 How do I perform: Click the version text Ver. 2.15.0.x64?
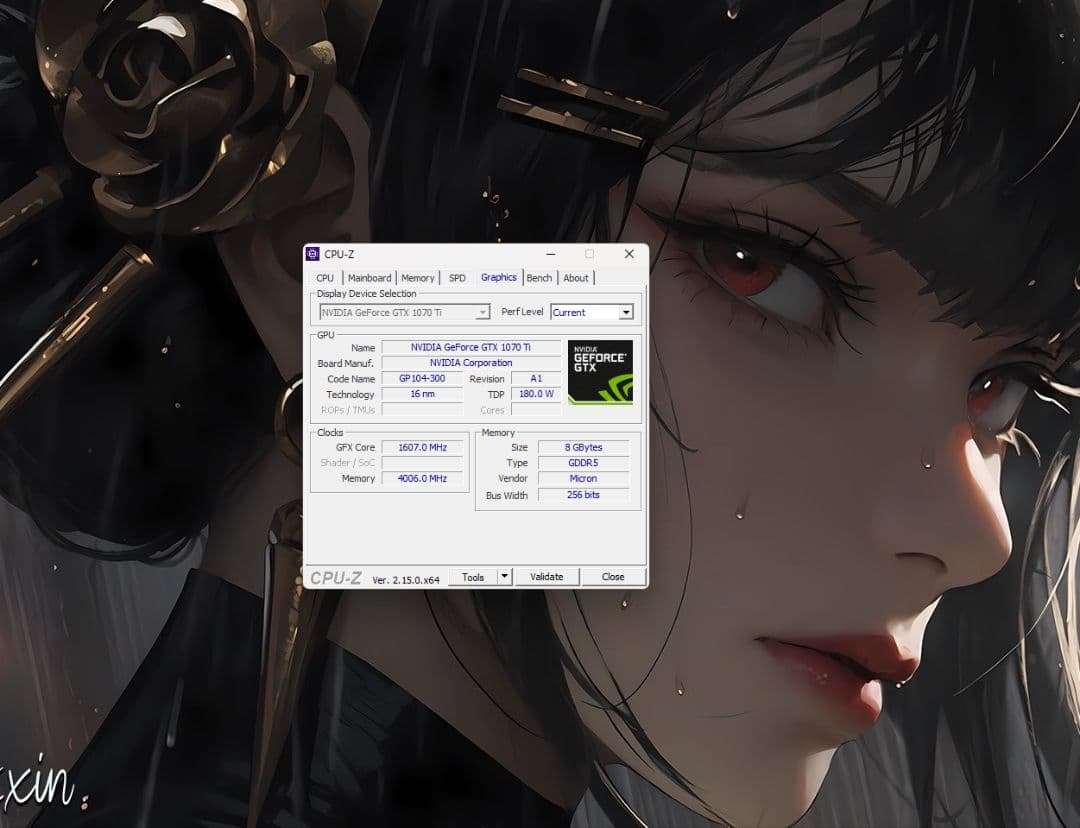pos(406,580)
